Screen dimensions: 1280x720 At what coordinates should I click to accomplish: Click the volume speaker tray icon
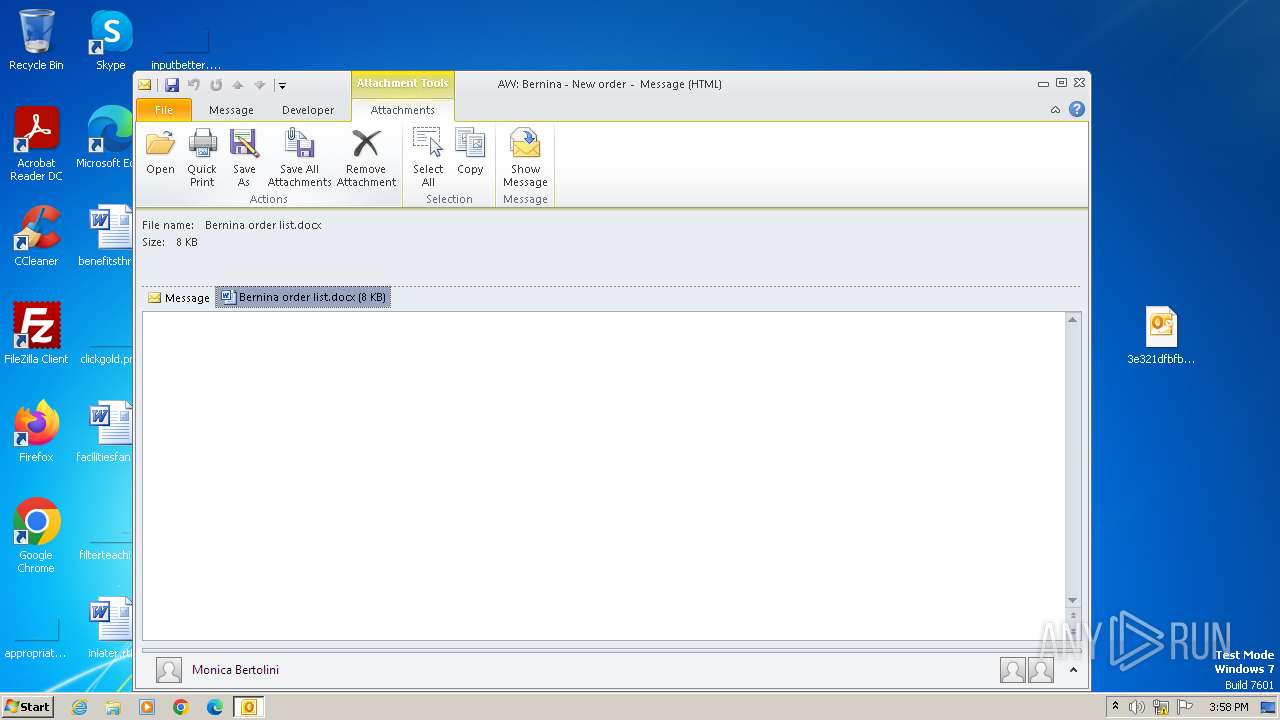[1137, 707]
